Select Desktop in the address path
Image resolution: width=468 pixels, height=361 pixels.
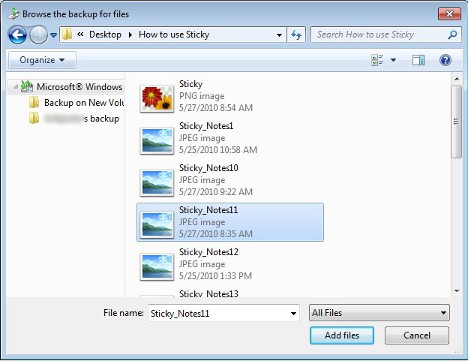(x=105, y=34)
